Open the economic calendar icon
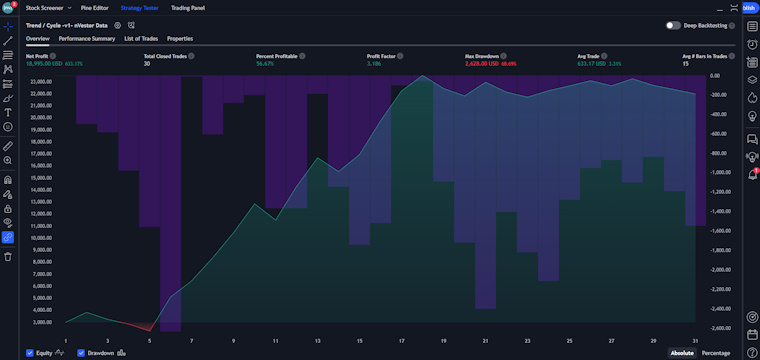The width and height of the screenshot is (760, 360). click(752, 334)
